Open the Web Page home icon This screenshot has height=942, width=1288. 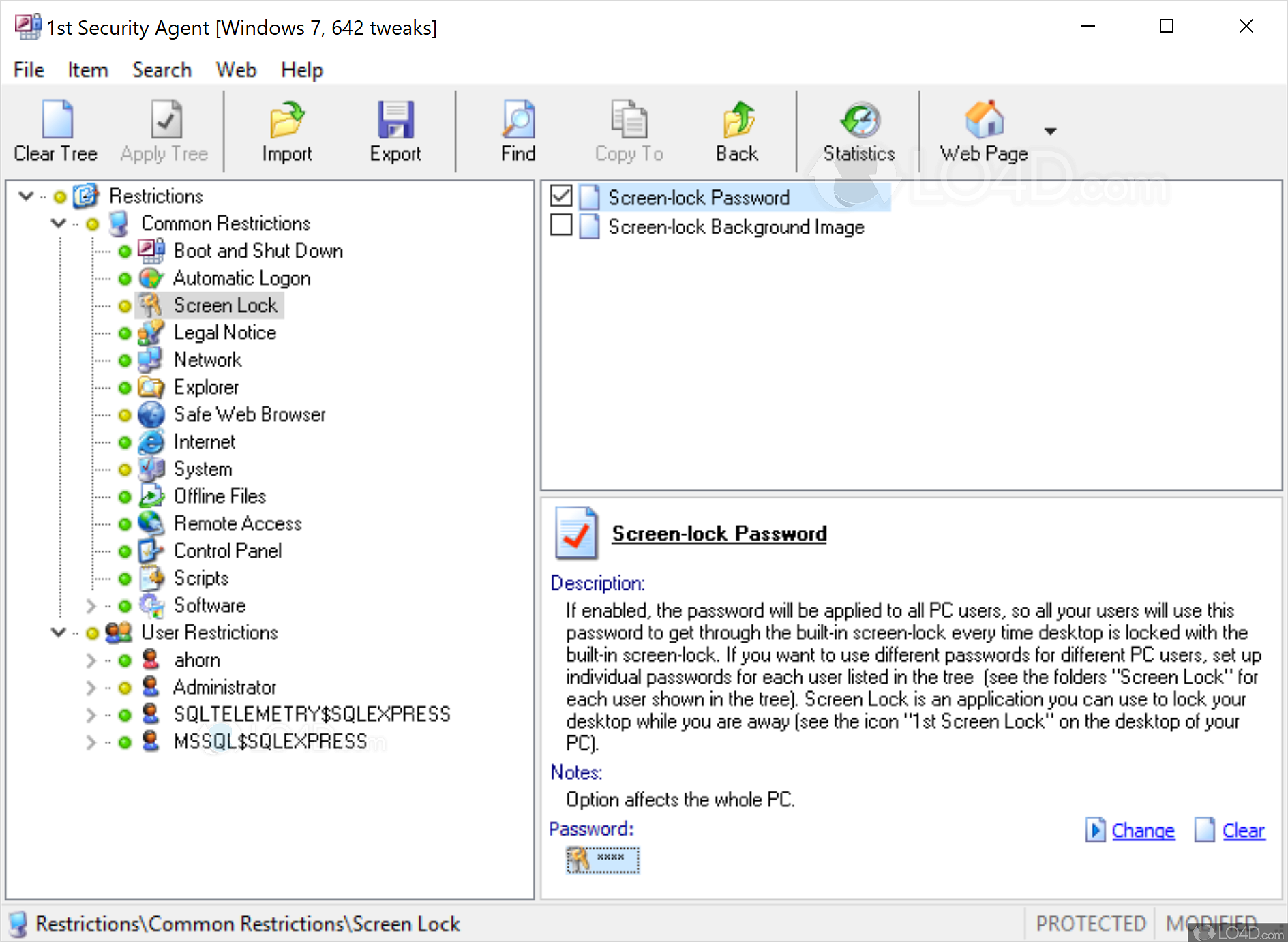point(985,119)
